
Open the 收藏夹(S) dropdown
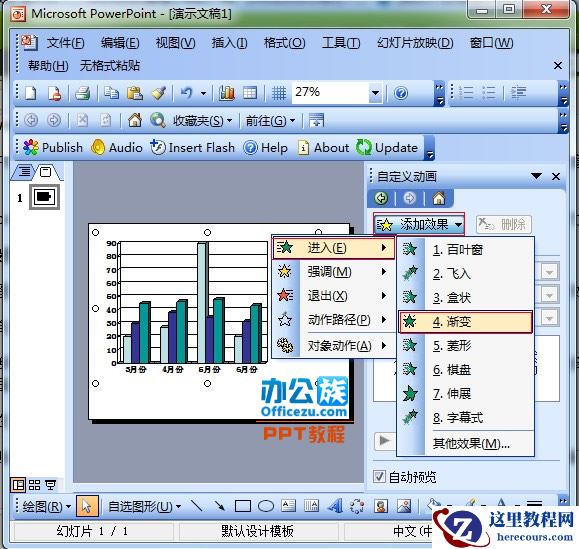[202, 120]
